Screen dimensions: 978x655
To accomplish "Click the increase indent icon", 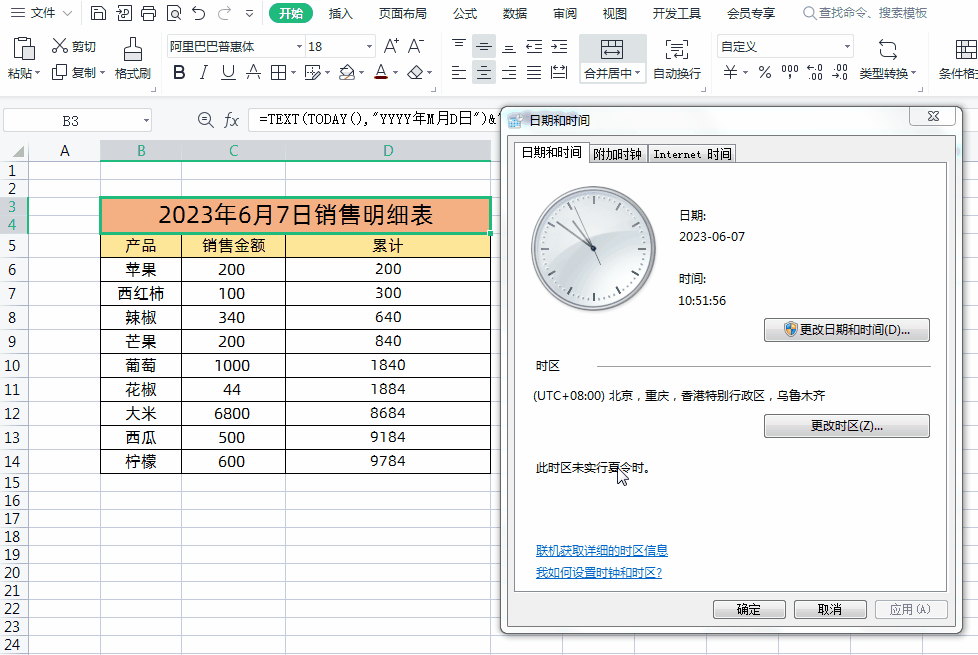I will [x=559, y=46].
